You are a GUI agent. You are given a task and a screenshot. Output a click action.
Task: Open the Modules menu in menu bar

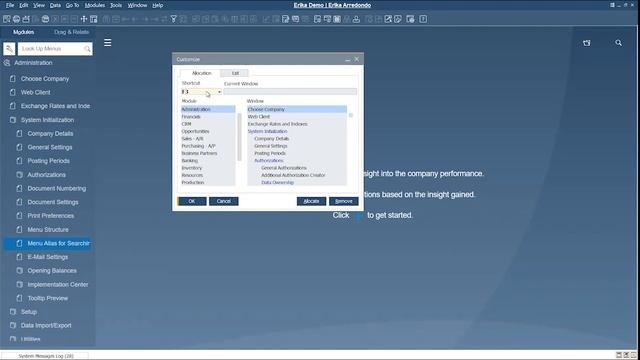pyautogui.click(x=95, y=5)
